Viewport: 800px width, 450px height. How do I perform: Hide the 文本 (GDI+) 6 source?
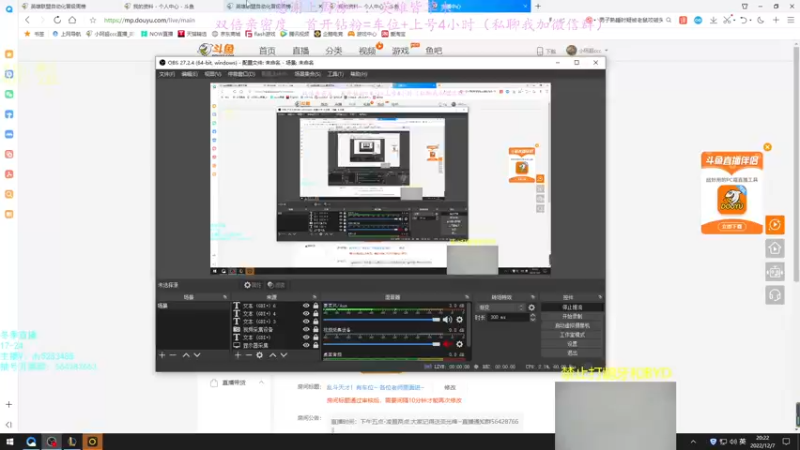tap(306, 306)
